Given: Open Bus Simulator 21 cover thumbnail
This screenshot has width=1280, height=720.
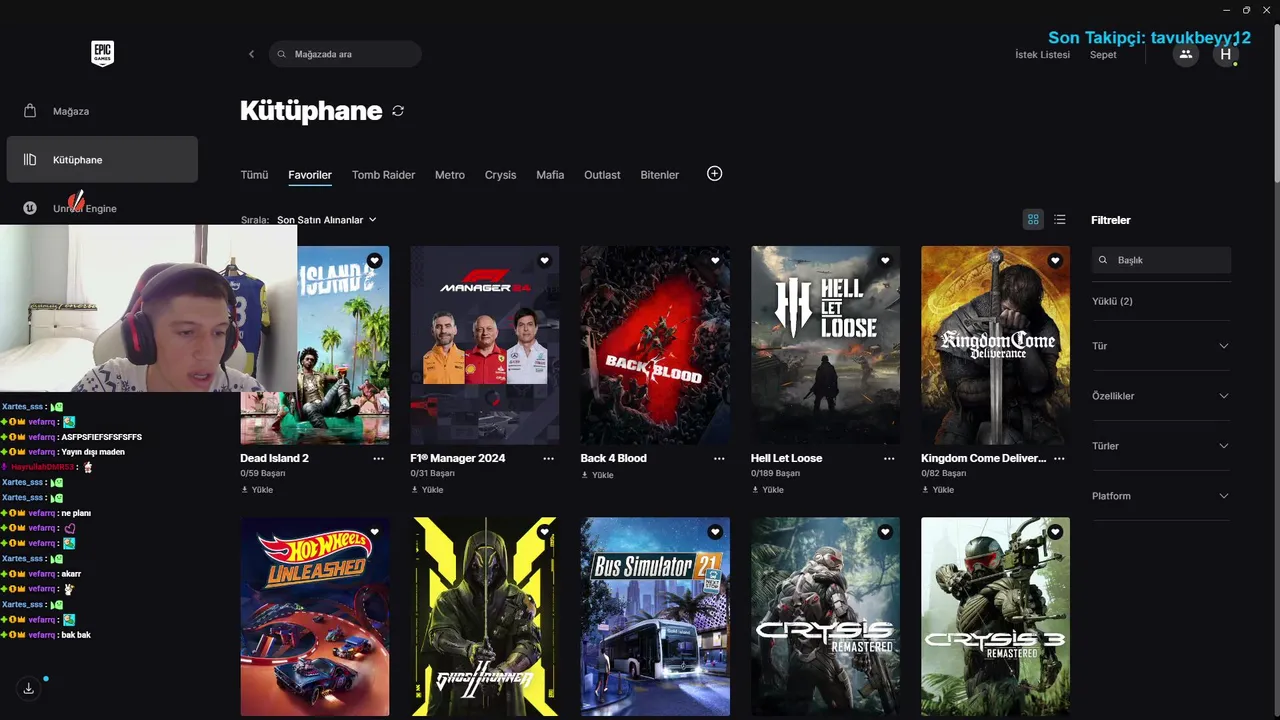Looking at the screenshot, I should pyautogui.click(x=655, y=616).
